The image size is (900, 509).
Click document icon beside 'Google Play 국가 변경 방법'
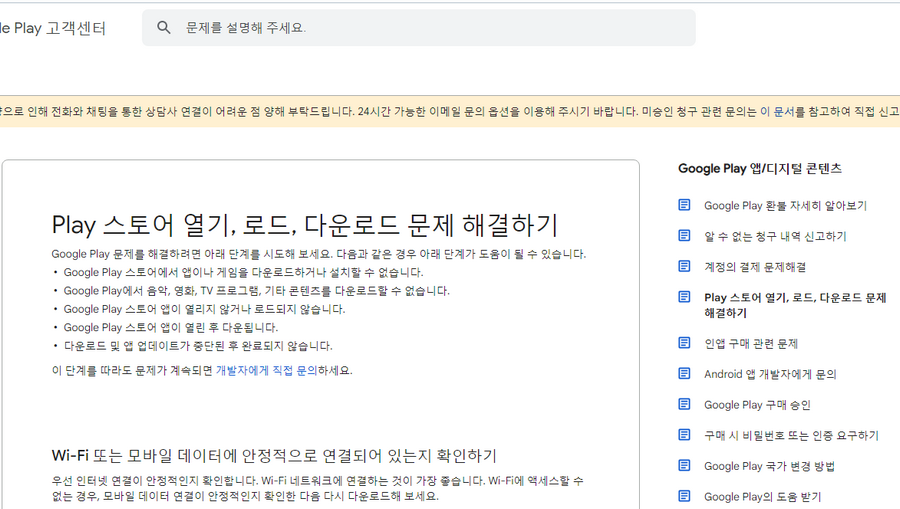(684, 465)
